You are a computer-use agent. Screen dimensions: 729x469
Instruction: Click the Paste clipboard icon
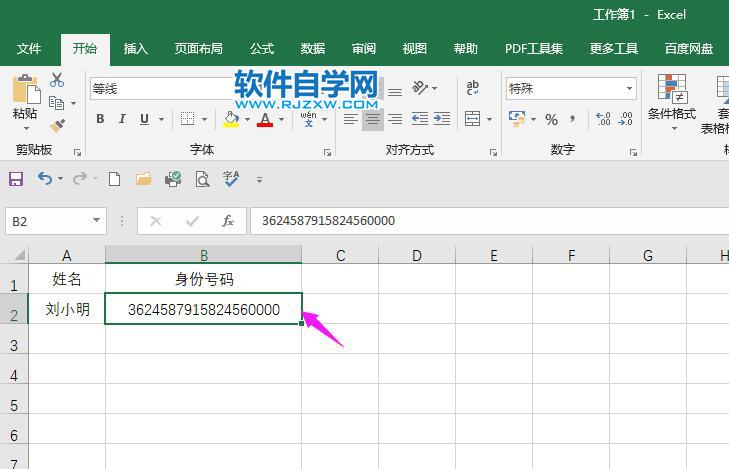(x=26, y=89)
